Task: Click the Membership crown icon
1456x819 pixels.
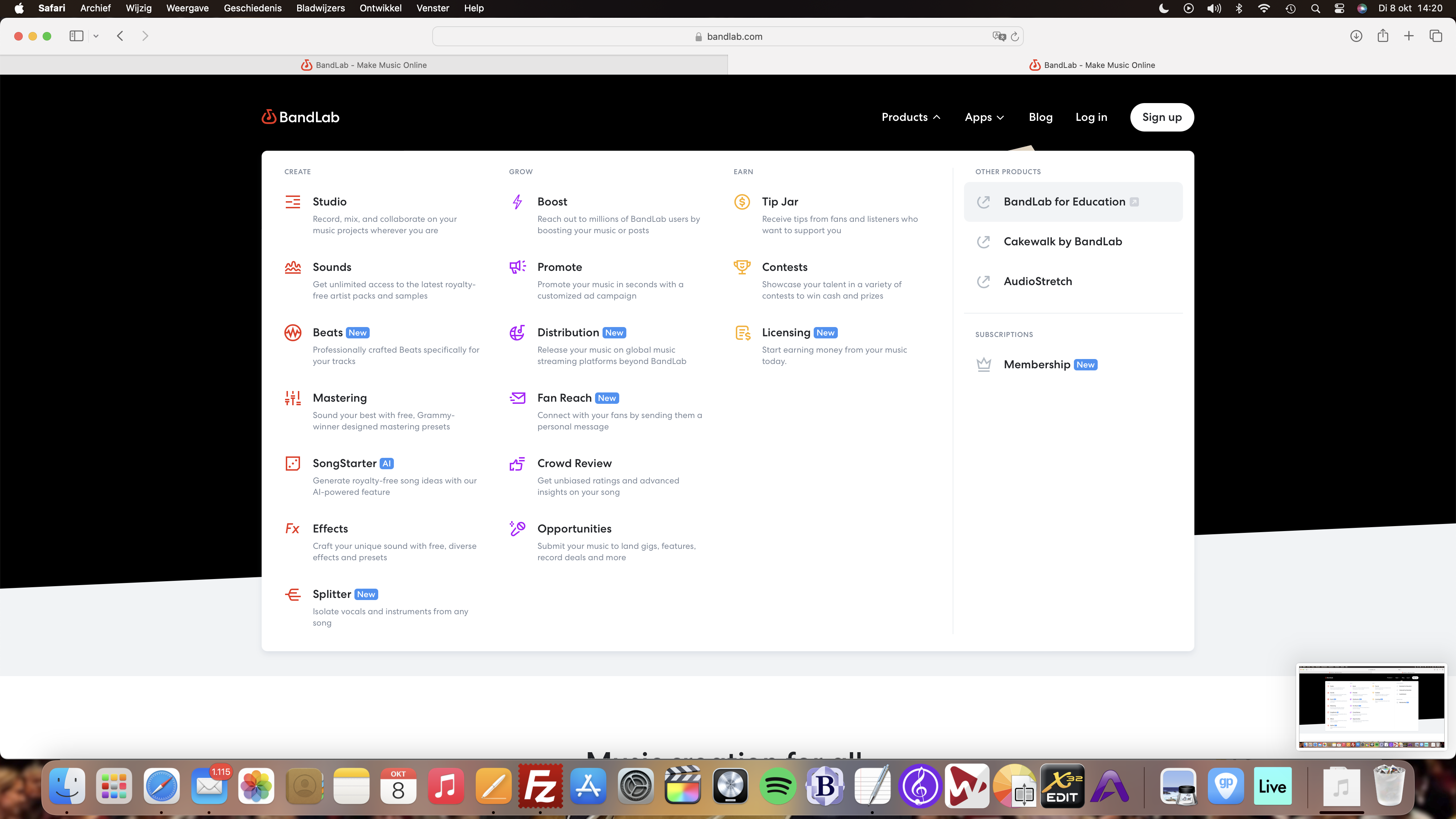Action: point(984,365)
